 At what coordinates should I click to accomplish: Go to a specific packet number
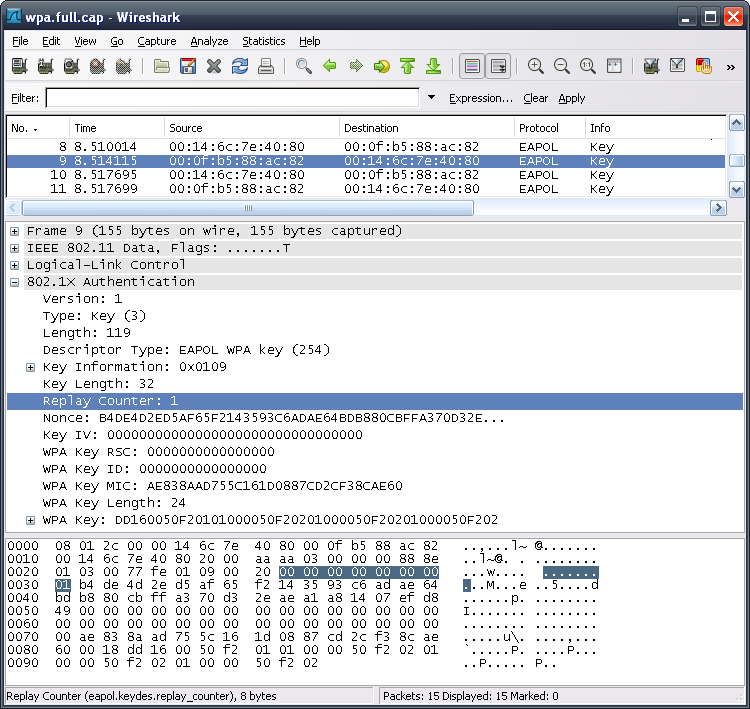coord(382,66)
